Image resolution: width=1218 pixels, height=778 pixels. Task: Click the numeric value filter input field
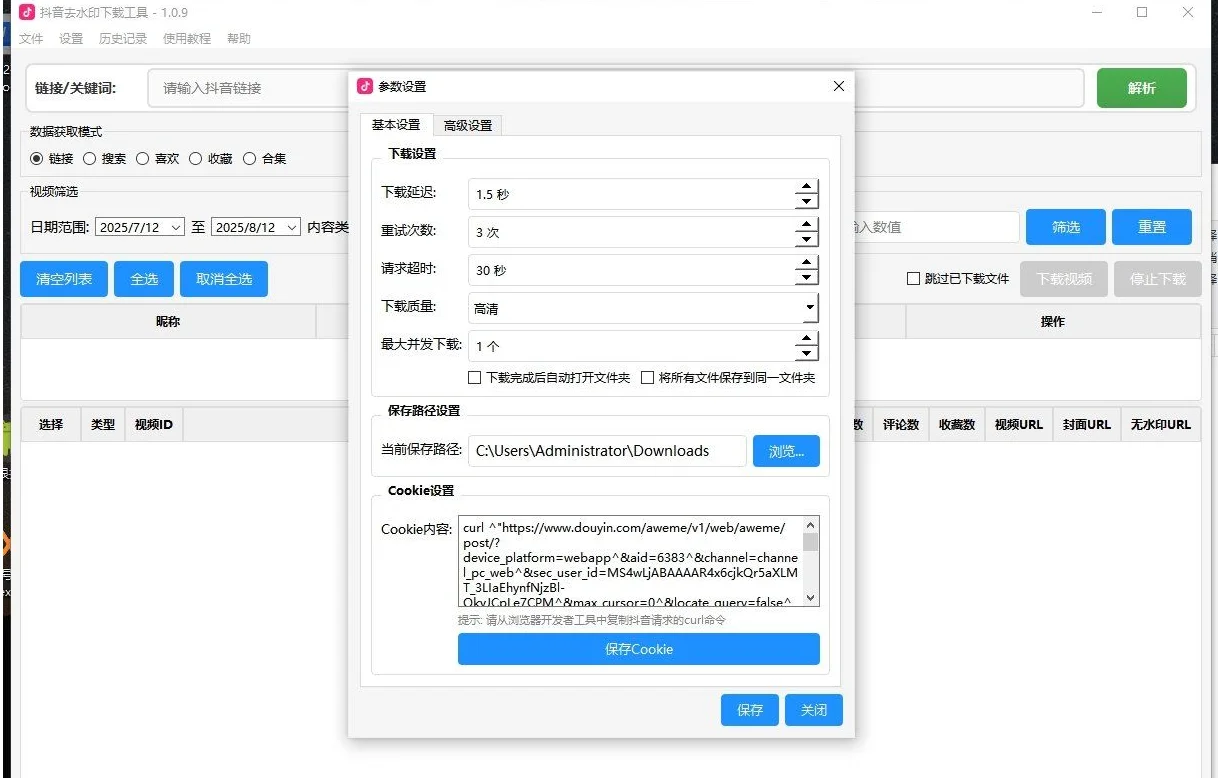937,227
